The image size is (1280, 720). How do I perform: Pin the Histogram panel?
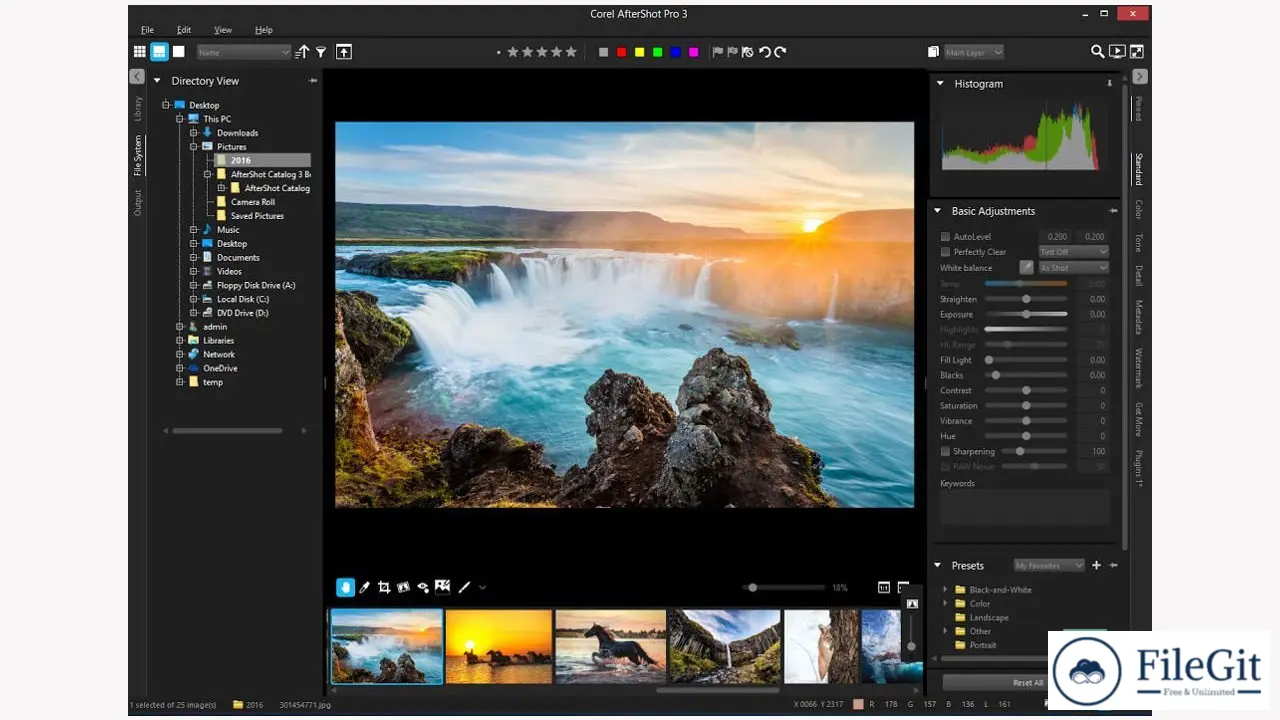point(1109,84)
